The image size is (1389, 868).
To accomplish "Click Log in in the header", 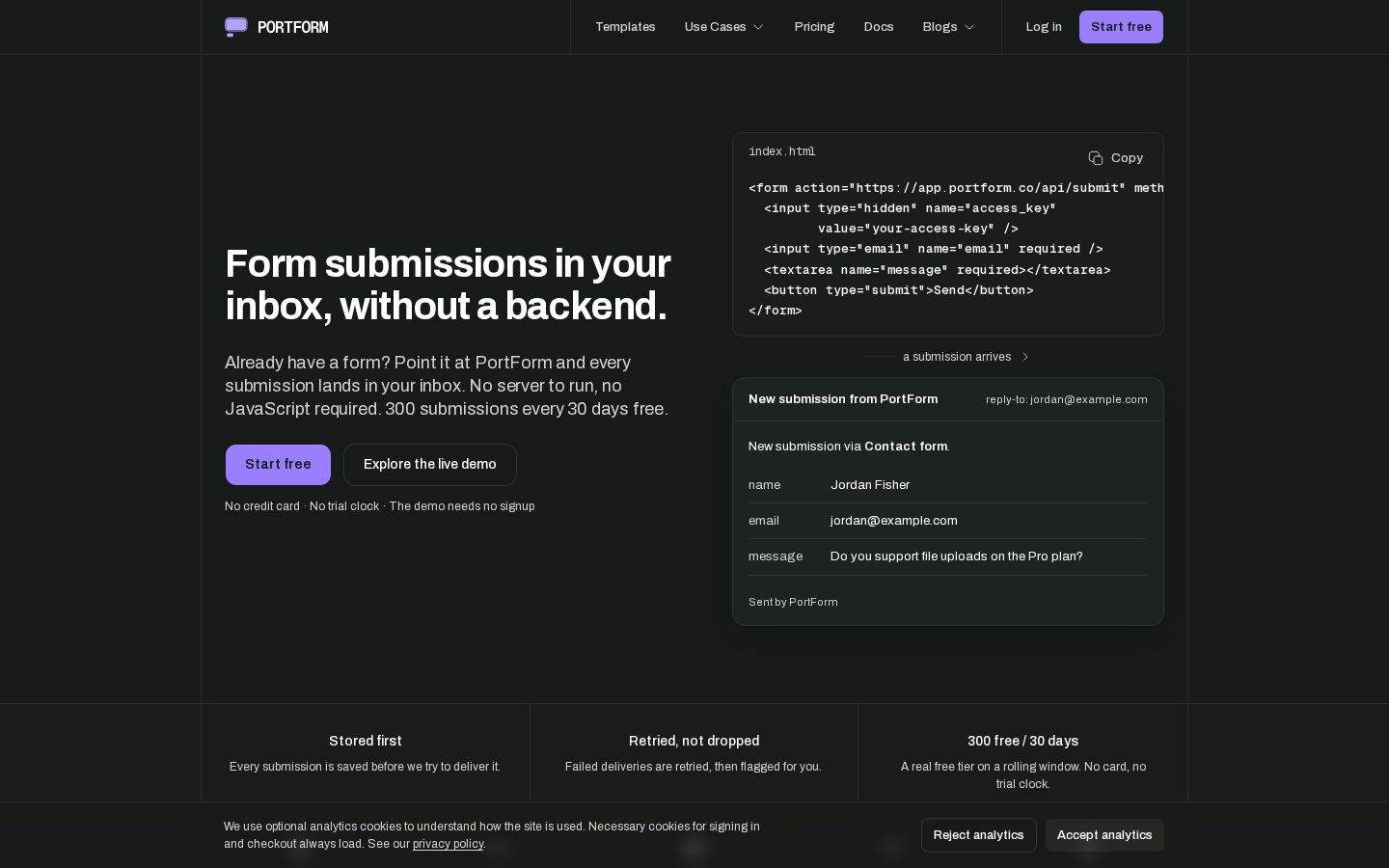I will [1044, 27].
